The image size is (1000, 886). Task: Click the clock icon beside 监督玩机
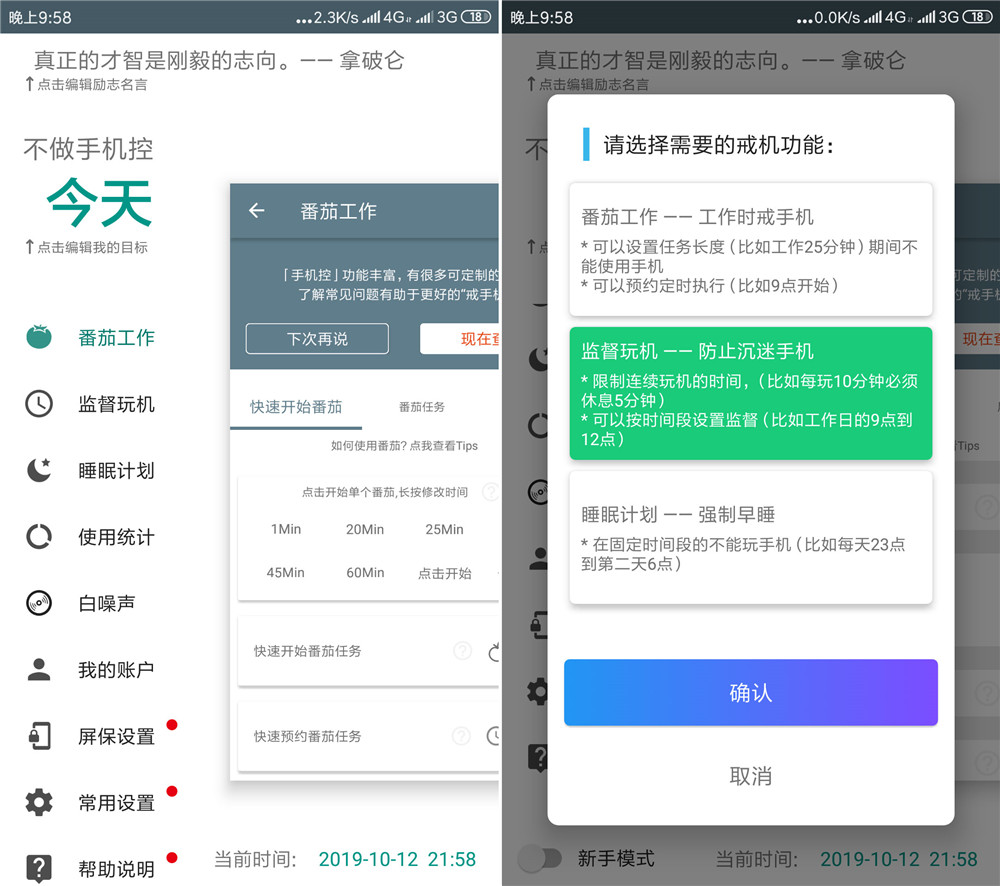point(39,404)
